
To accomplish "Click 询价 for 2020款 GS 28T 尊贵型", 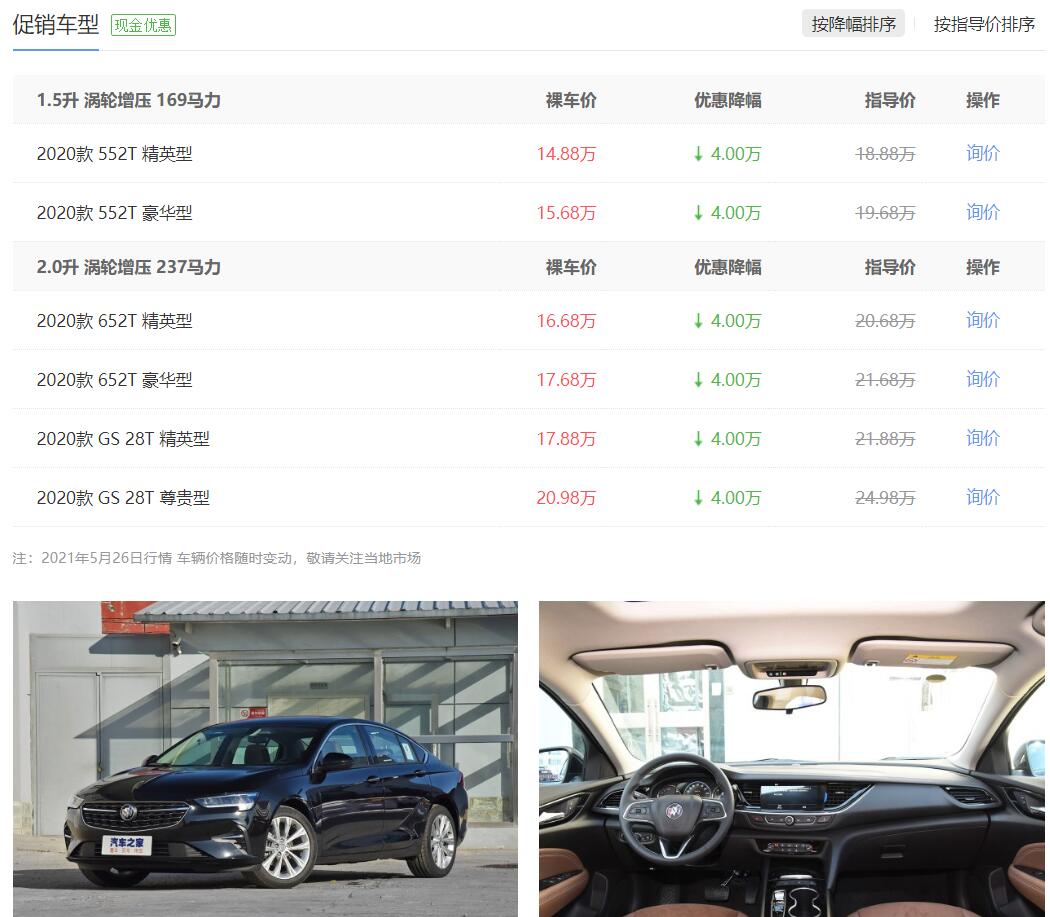I will coord(982,497).
